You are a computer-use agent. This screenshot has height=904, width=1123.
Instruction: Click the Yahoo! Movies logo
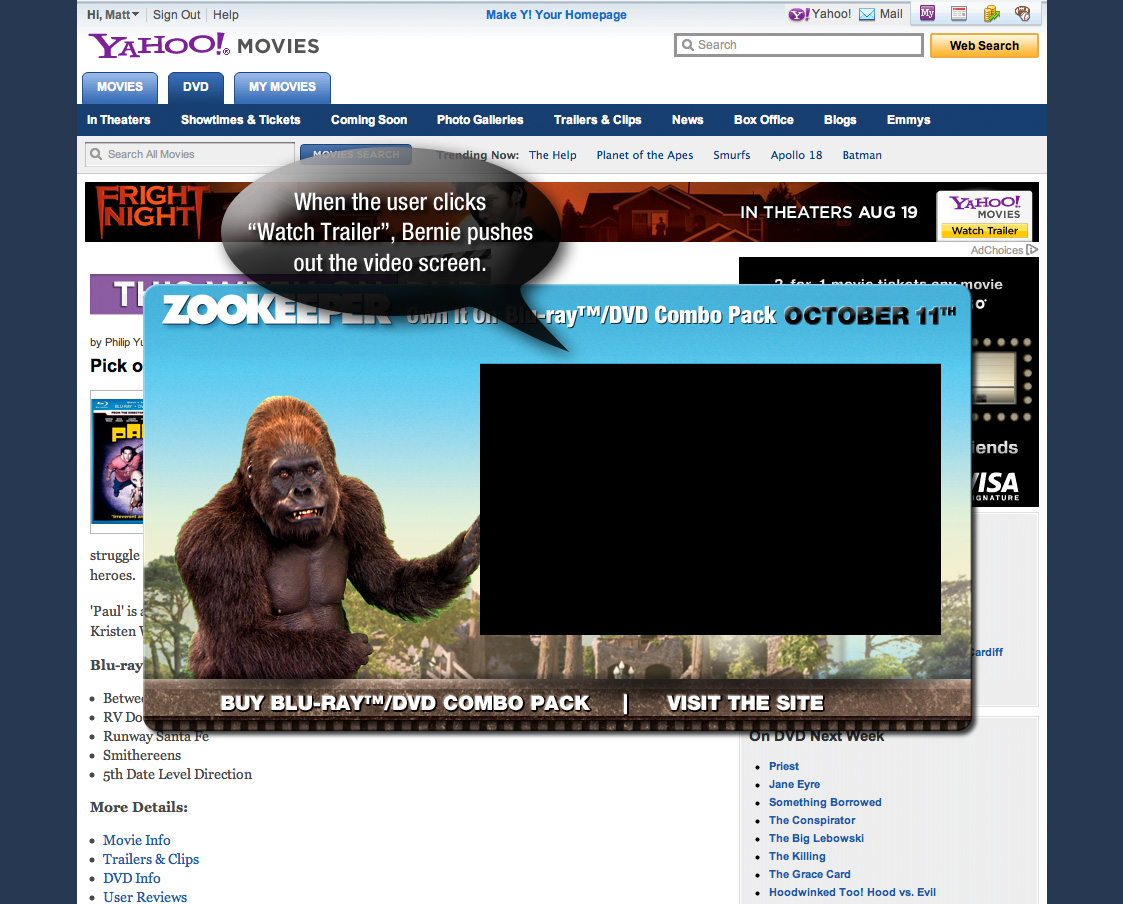coord(203,45)
